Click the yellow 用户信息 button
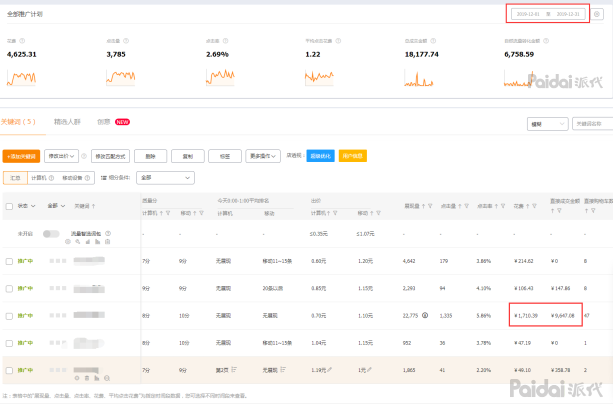Screen dimensions: 614x404 (352, 156)
